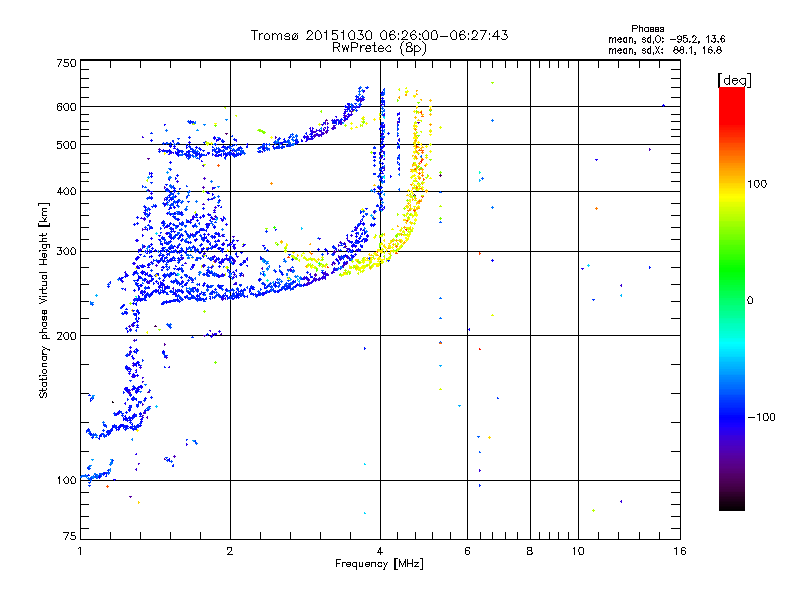The height and width of the screenshot is (600, 800).
Task: Click the 'mean, sd,X: 88.1, 16.8' text
Action: click(665, 50)
